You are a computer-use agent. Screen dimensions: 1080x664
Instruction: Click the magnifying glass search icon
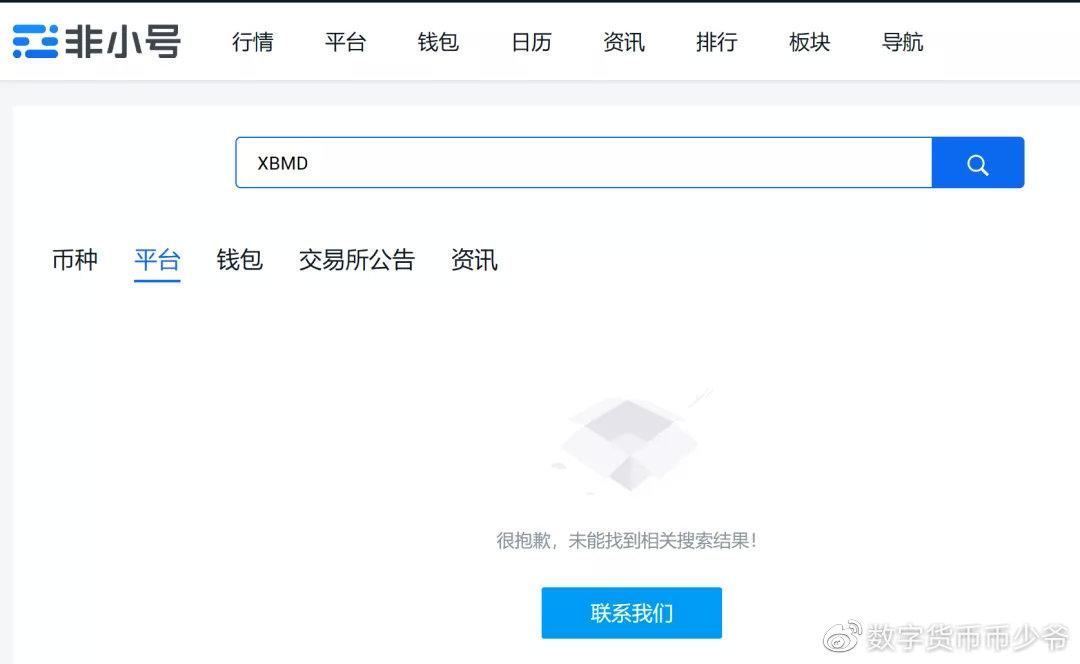(x=977, y=162)
